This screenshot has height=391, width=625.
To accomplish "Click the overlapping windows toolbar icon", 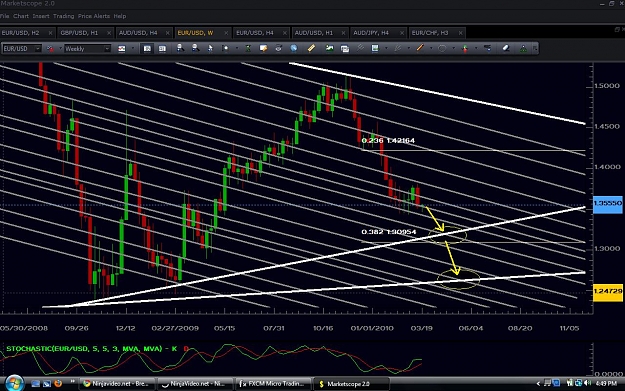I will pyautogui.click(x=344, y=49).
